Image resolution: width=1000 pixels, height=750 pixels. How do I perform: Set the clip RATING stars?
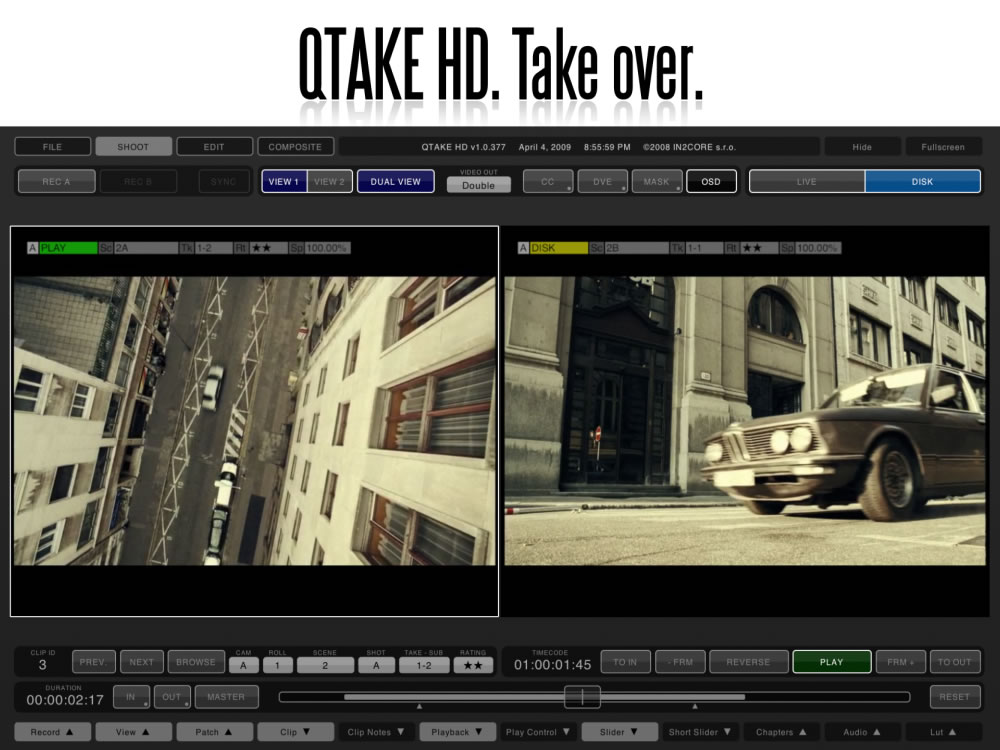pos(473,665)
